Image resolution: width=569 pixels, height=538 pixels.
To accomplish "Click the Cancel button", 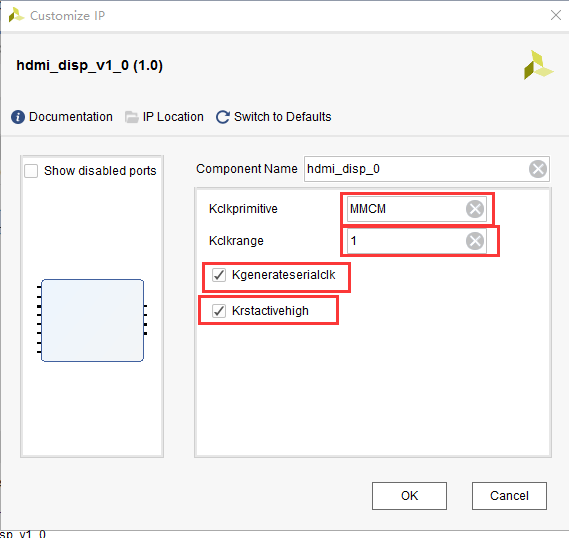I will tap(509, 496).
